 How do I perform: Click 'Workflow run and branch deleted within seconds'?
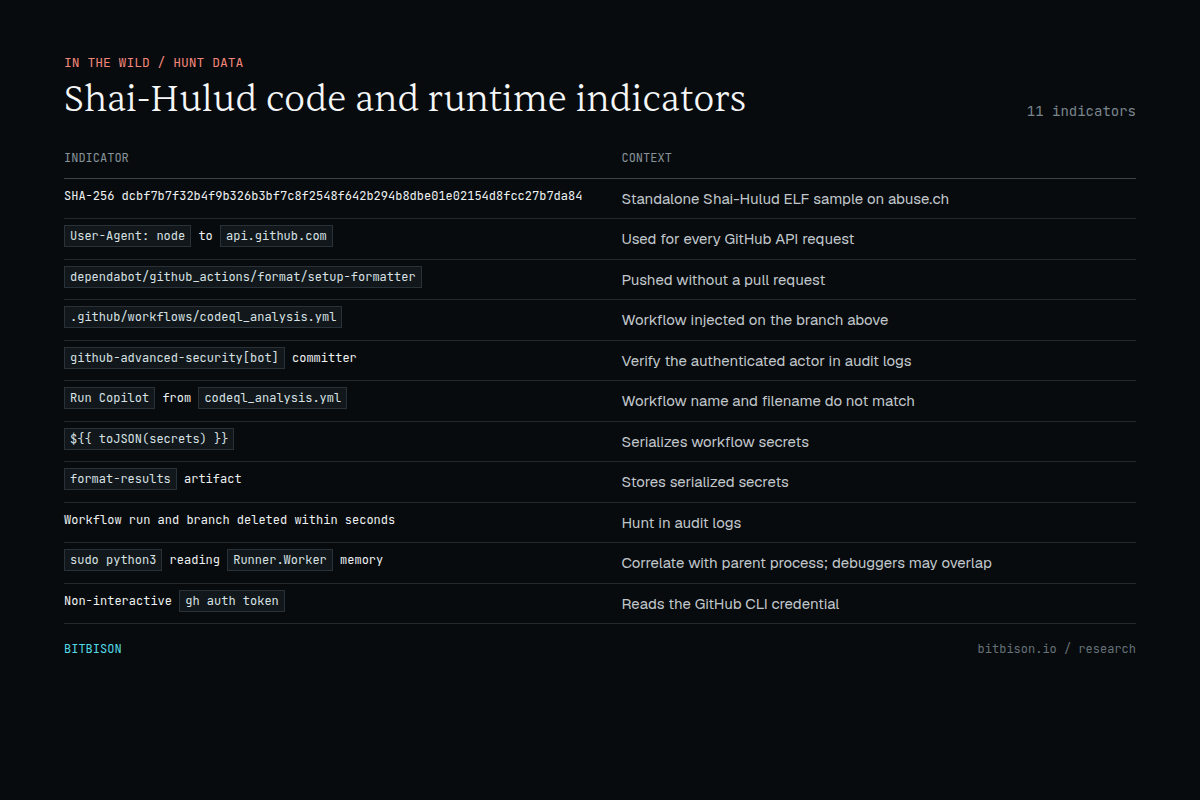229,520
